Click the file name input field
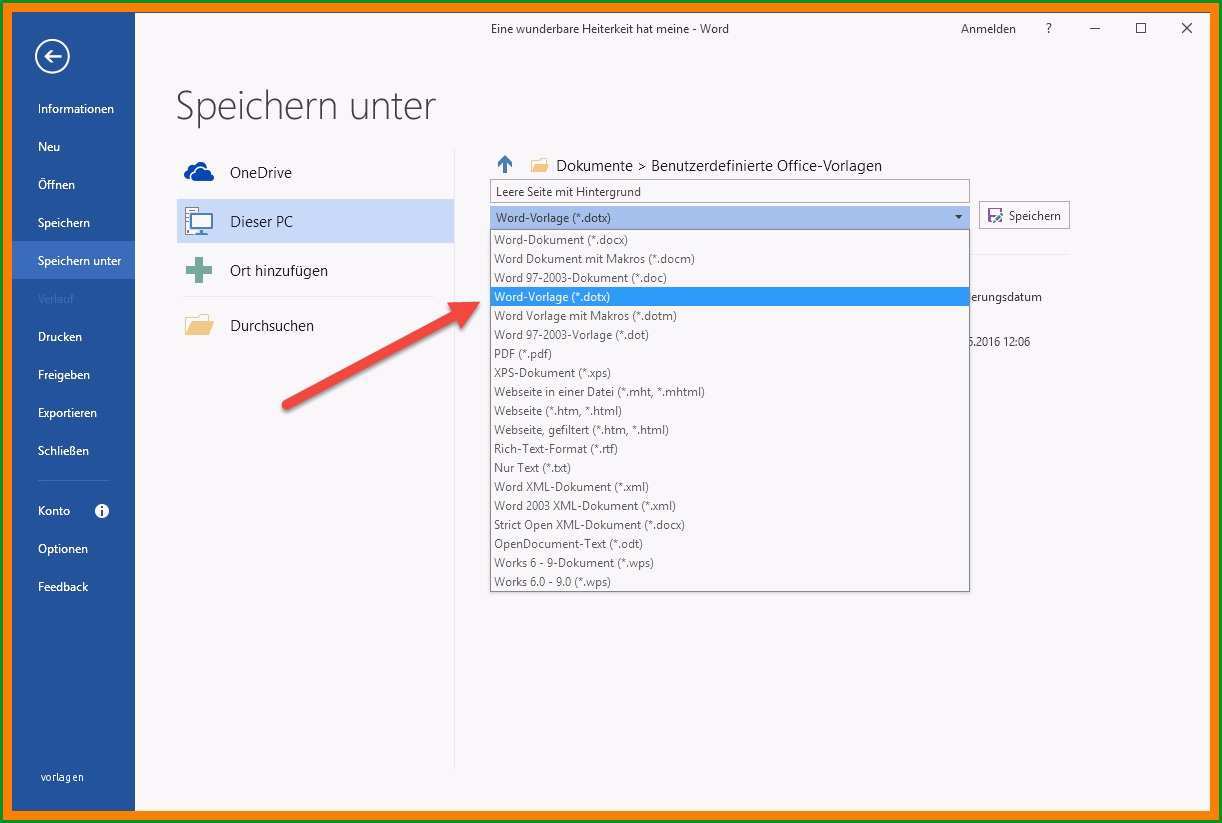The image size is (1222, 823). tap(730, 191)
